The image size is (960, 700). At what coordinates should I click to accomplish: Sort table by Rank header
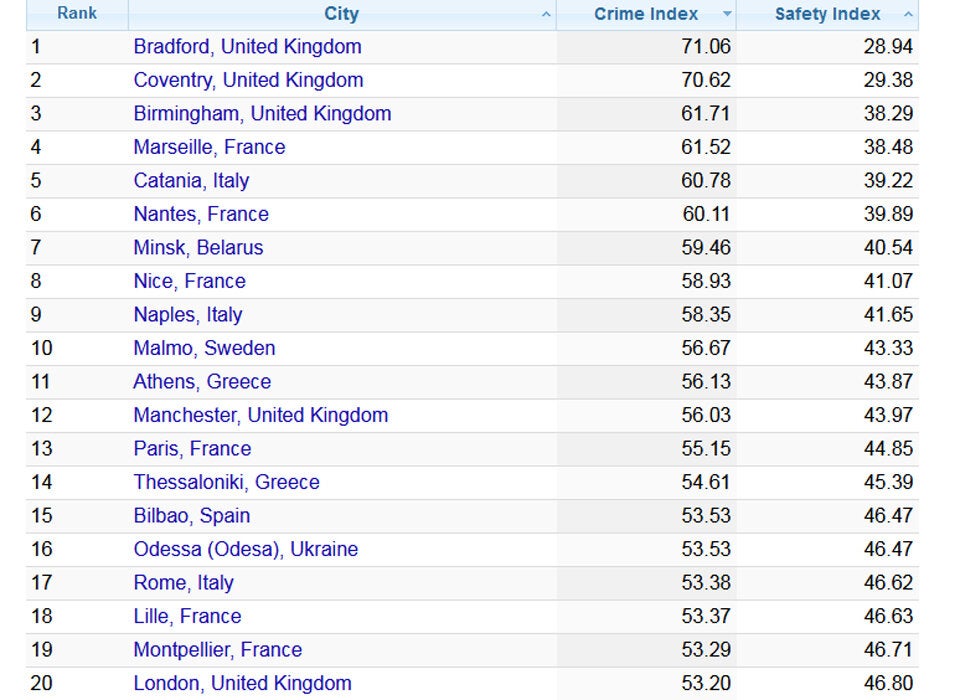pyautogui.click(x=77, y=14)
